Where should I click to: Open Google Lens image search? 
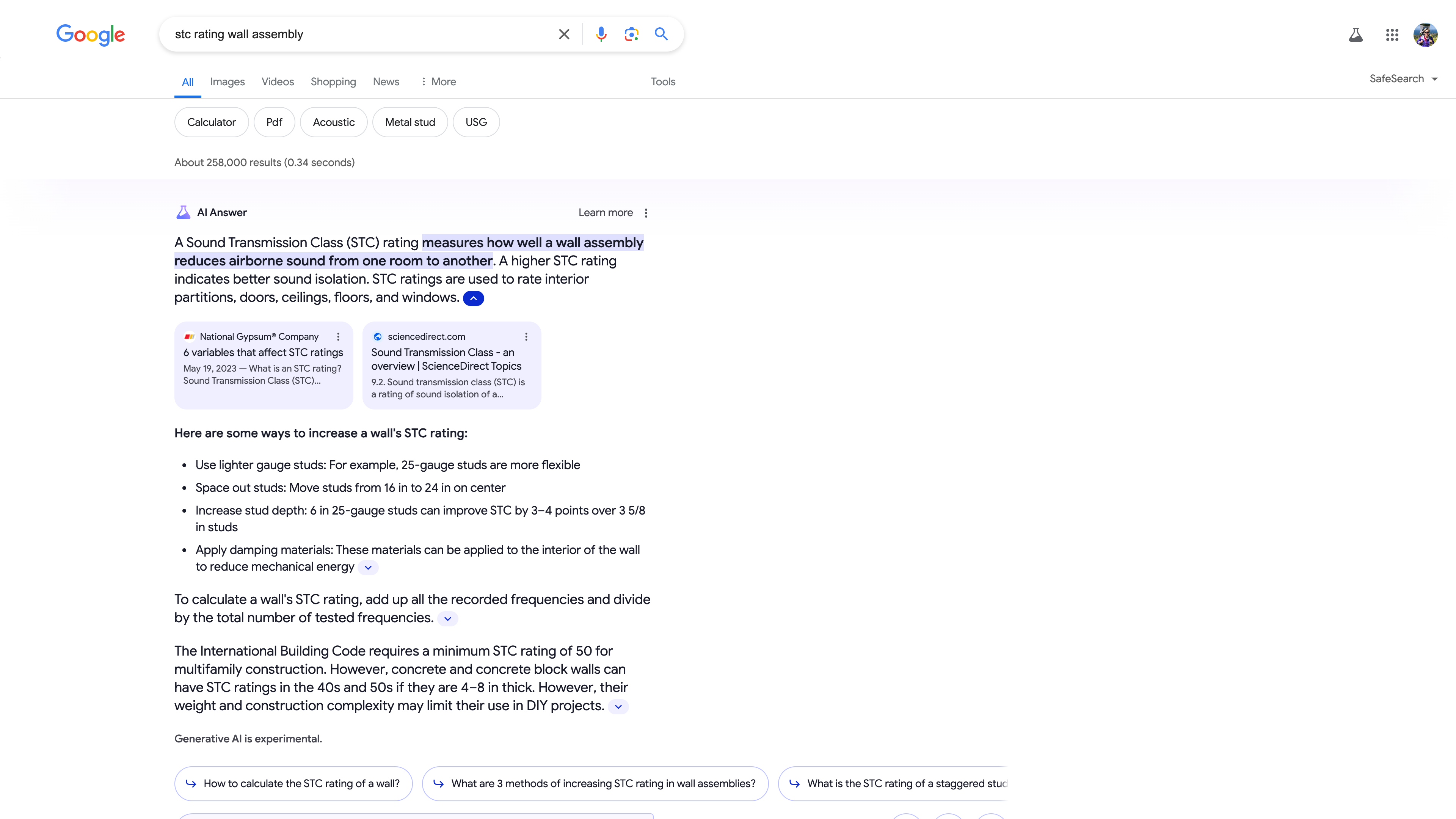(x=631, y=34)
